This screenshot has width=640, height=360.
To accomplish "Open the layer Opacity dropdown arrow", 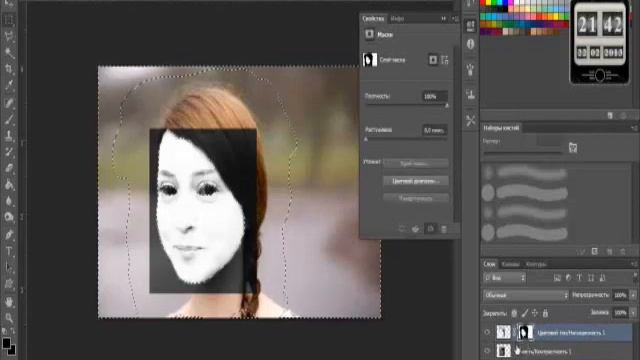I will pos(633,295).
